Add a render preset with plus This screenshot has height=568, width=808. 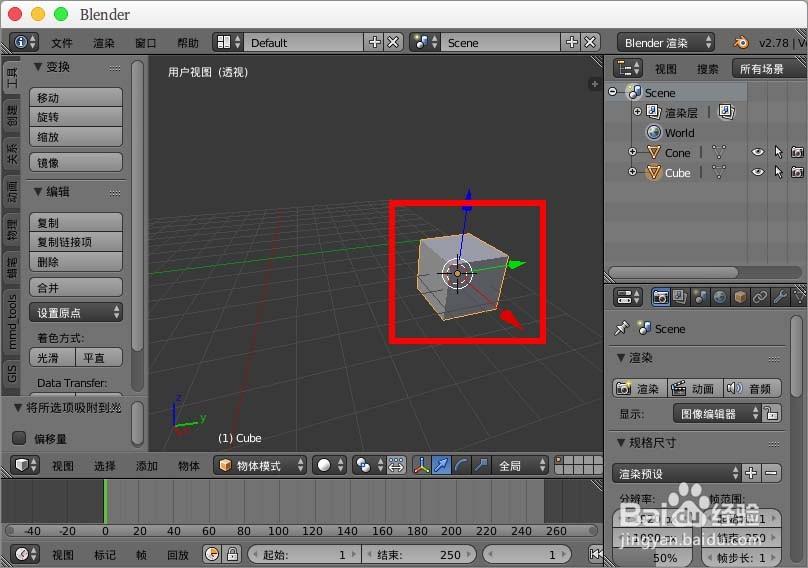point(751,473)
